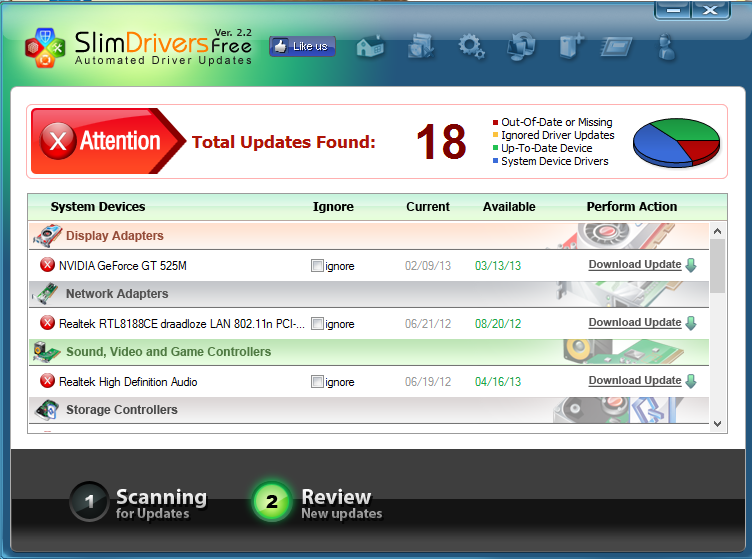
Task: Click the Network Adapters category icon
Action: coord(47,293)
